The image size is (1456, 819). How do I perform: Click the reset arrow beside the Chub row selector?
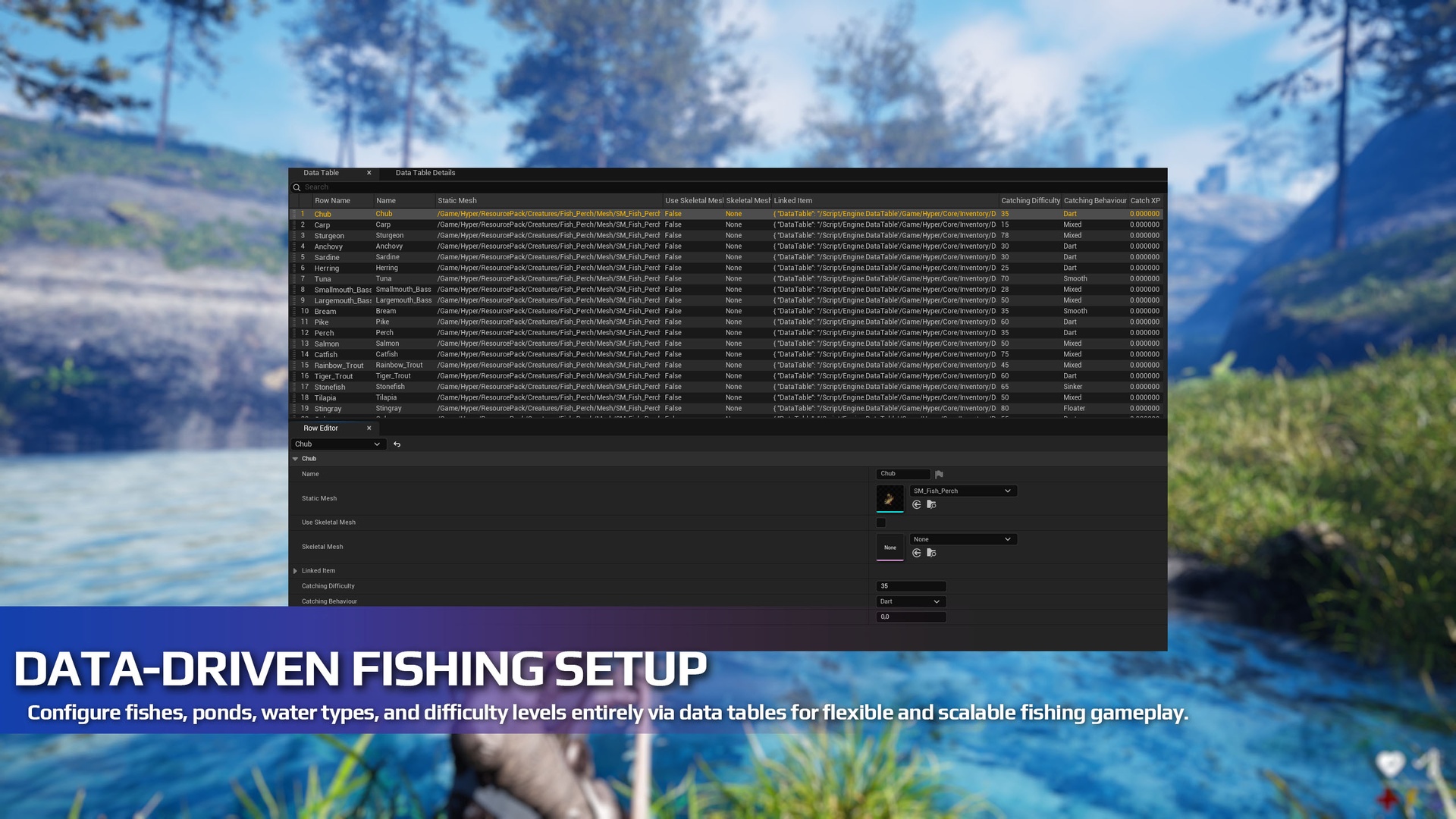[x=397, y=444]
